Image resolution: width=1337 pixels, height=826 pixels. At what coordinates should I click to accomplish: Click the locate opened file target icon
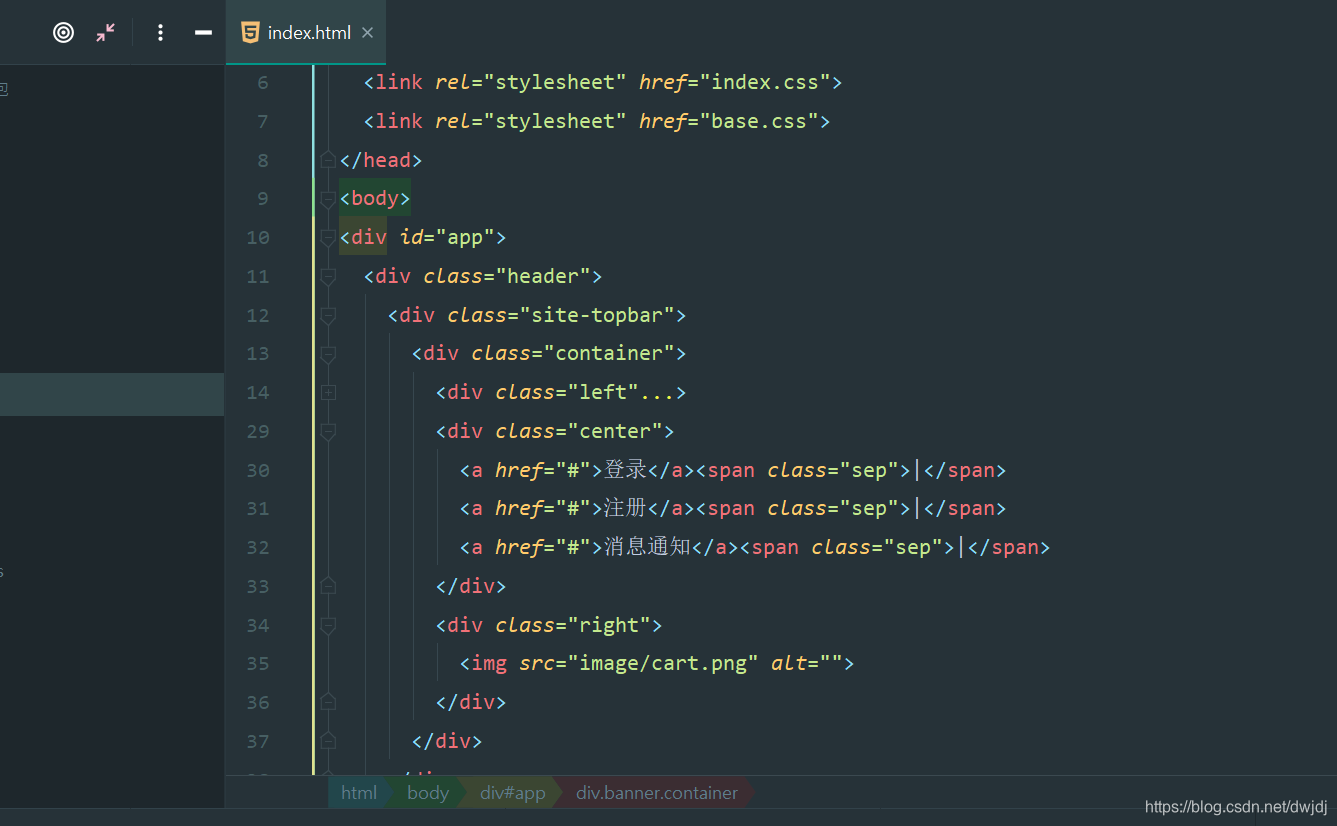63,33
